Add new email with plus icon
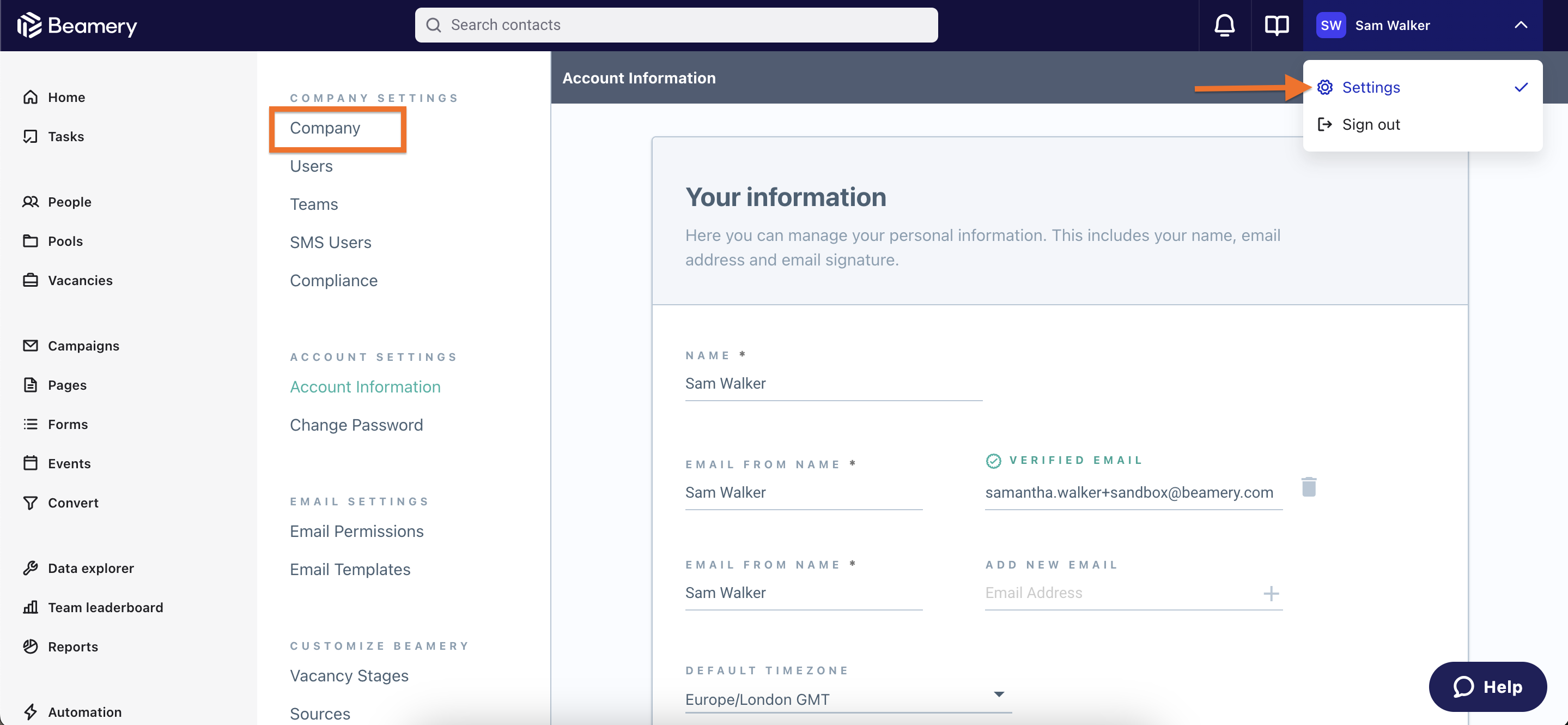 (x=1271, y=594)
